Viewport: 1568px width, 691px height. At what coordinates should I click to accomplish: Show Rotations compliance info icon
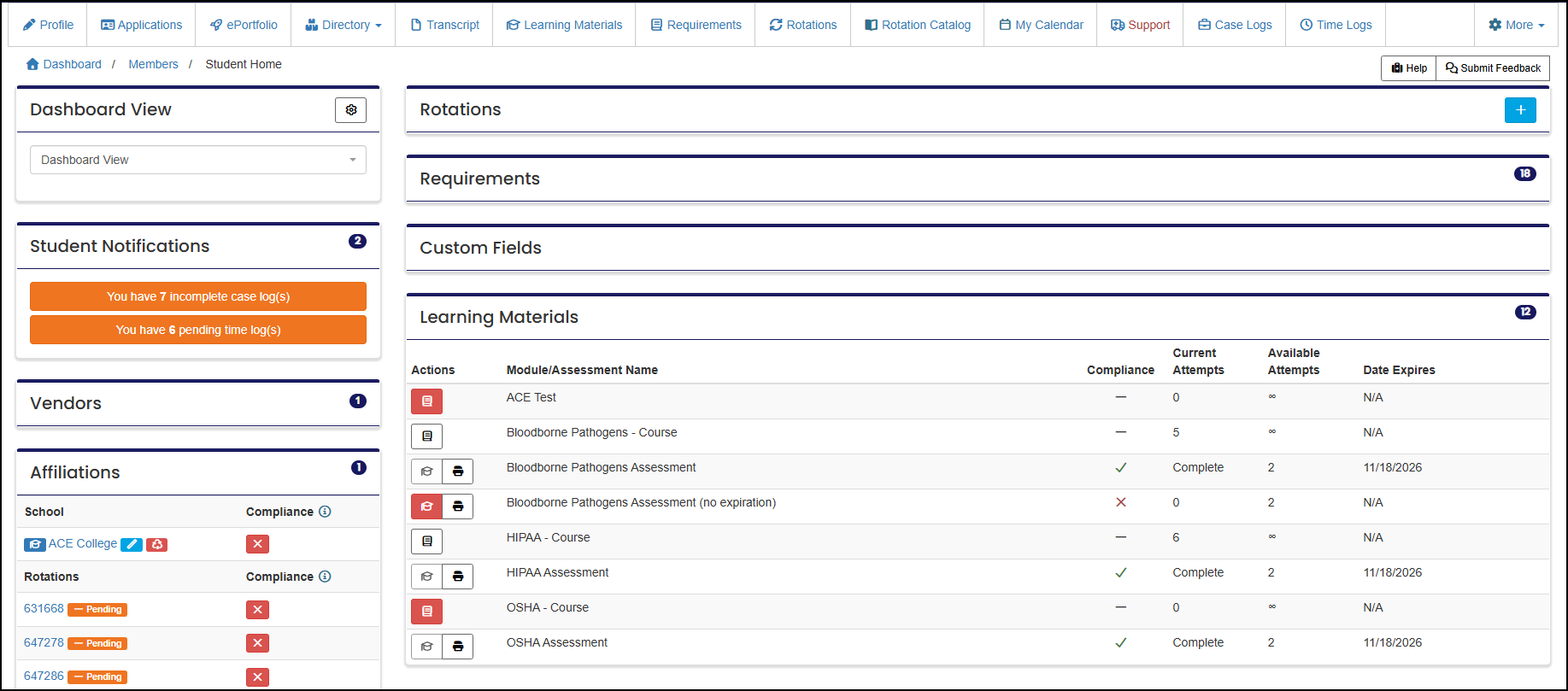[x=325, y=577]
